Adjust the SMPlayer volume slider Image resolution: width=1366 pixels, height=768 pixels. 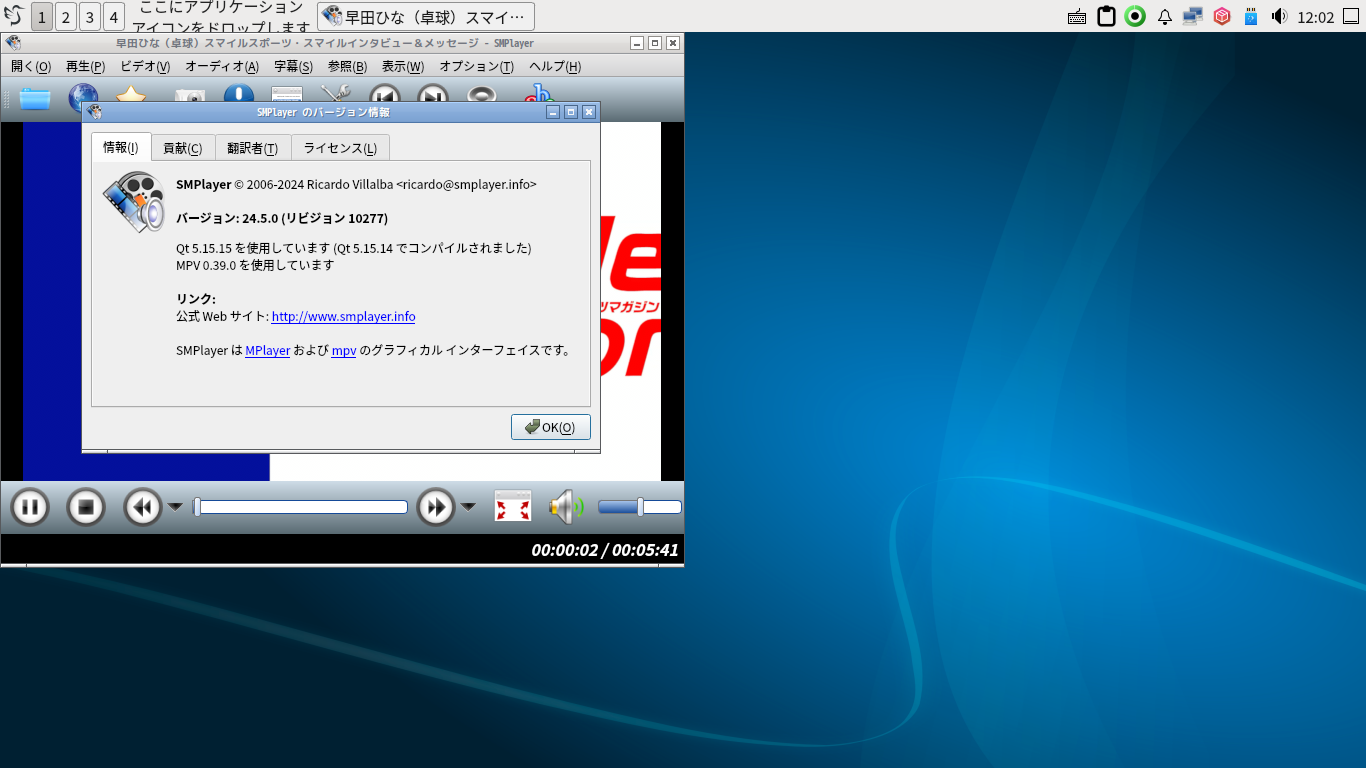coord(640,507)
